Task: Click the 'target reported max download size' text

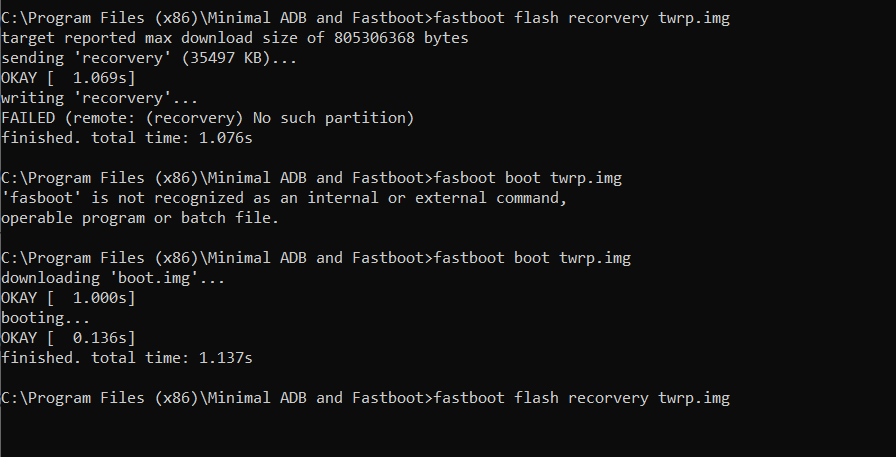Action: [140, 38]
